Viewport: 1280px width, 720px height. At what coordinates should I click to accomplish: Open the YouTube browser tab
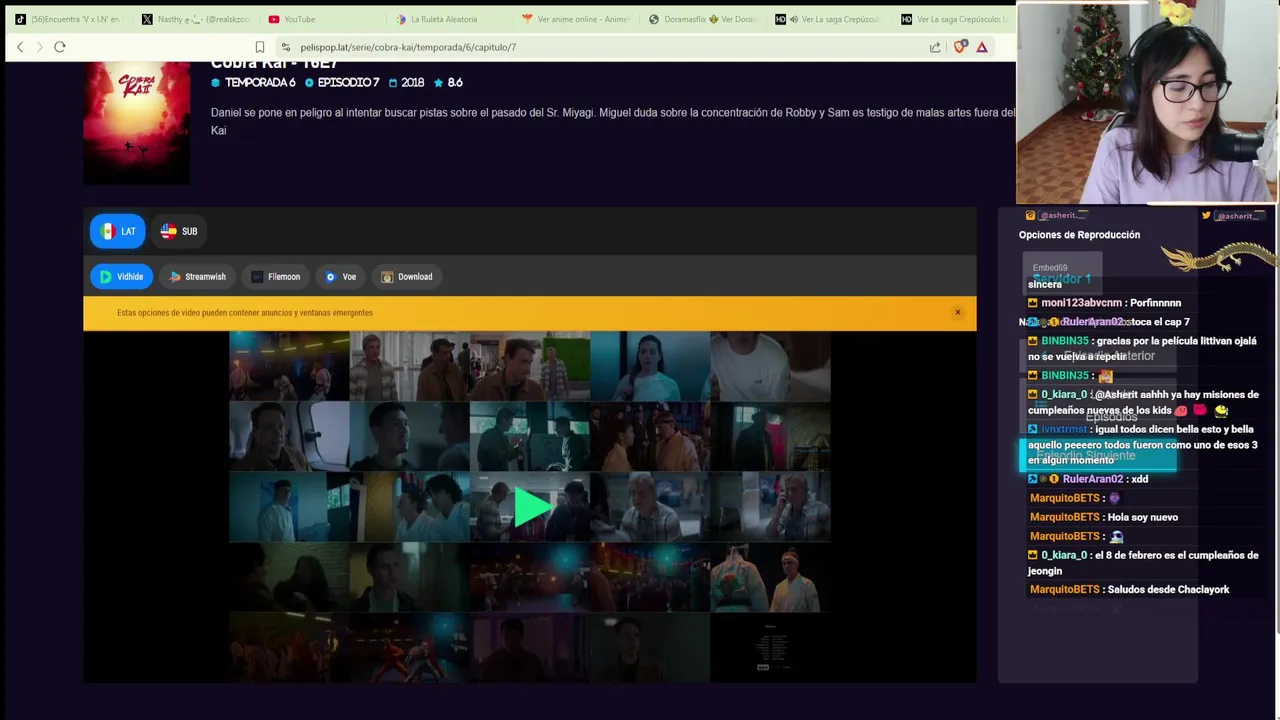coord(292,19)
